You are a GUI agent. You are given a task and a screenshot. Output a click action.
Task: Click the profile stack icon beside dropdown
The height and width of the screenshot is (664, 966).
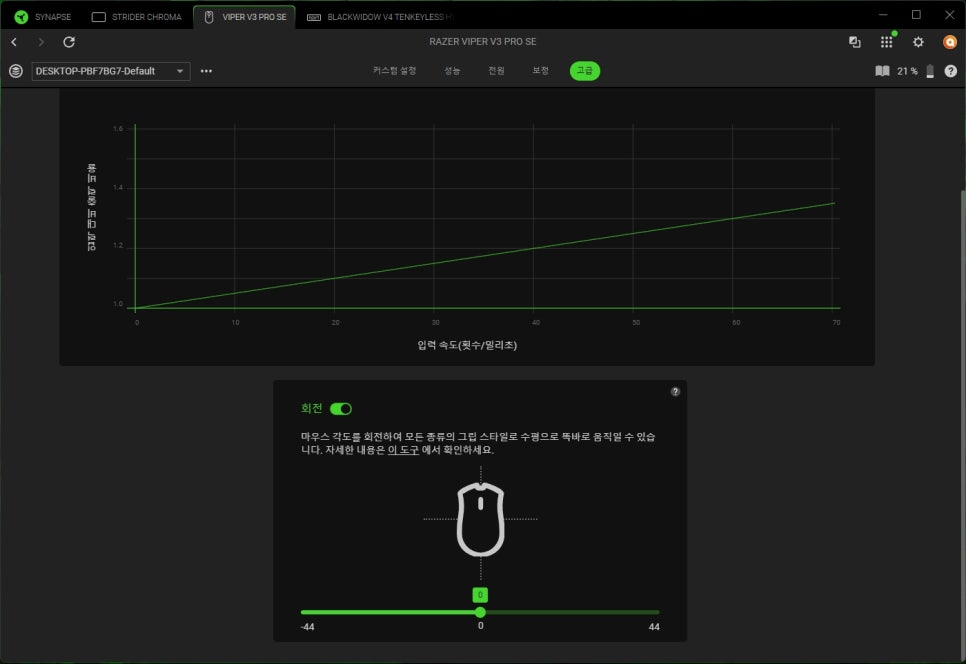(x=15, y=71)
